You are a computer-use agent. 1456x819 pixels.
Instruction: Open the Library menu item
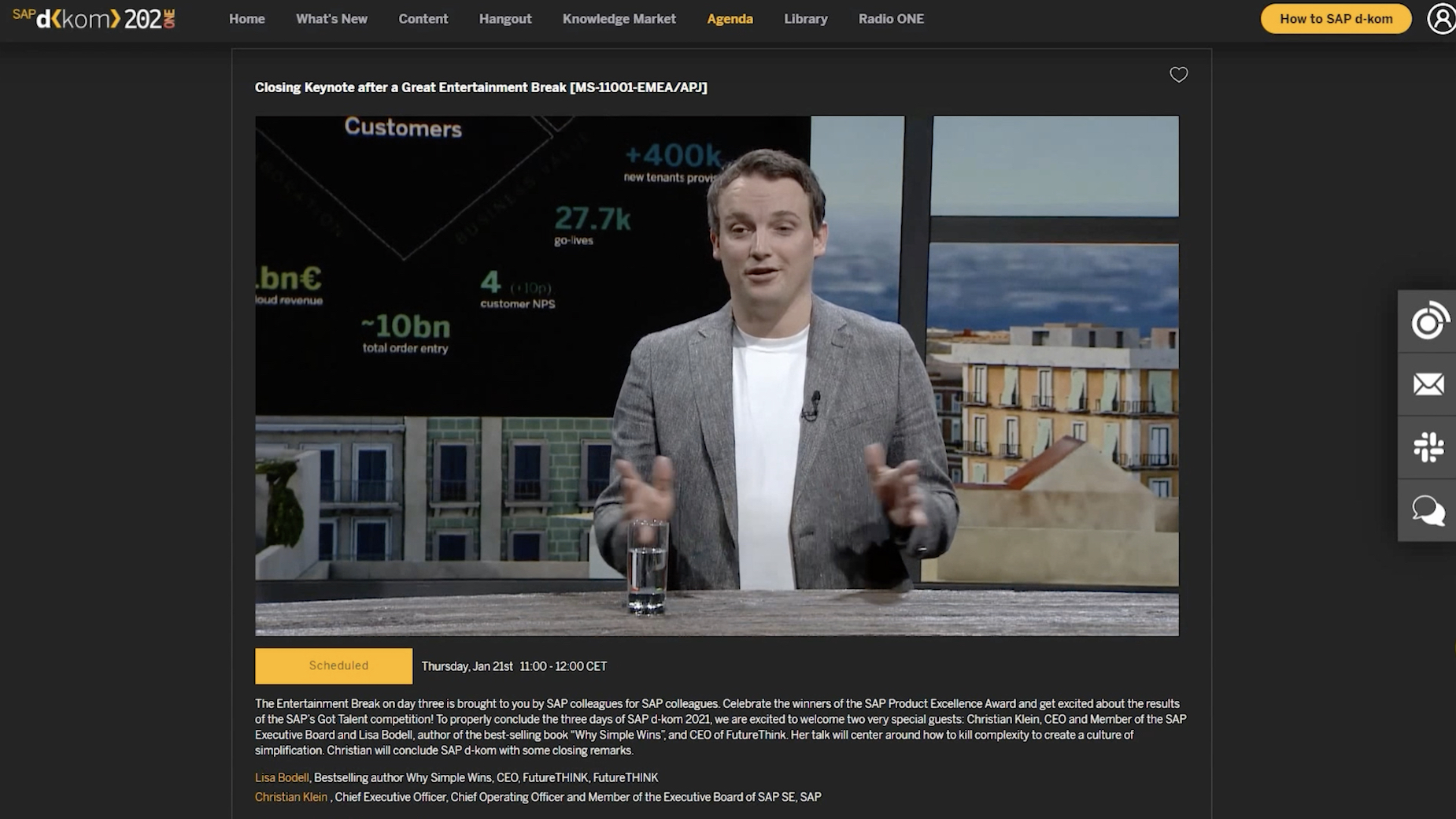[805, 19]
